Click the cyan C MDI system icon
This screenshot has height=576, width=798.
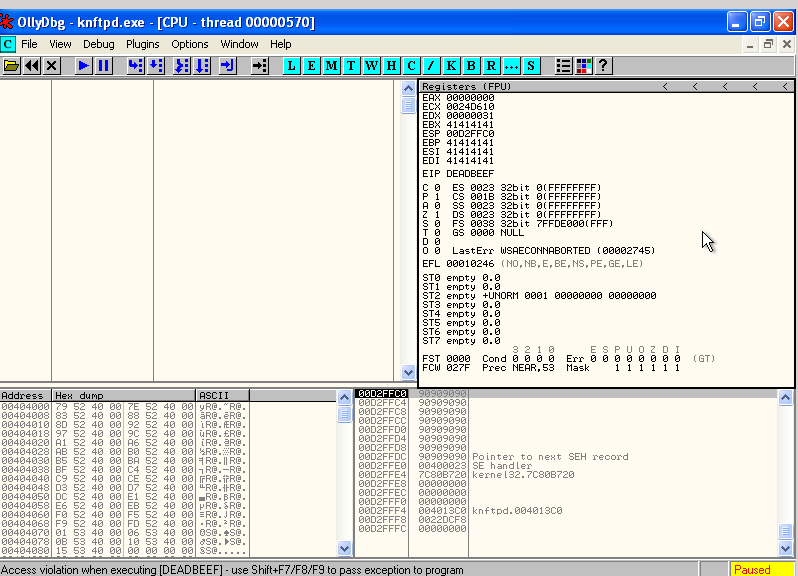pos(8,44)
